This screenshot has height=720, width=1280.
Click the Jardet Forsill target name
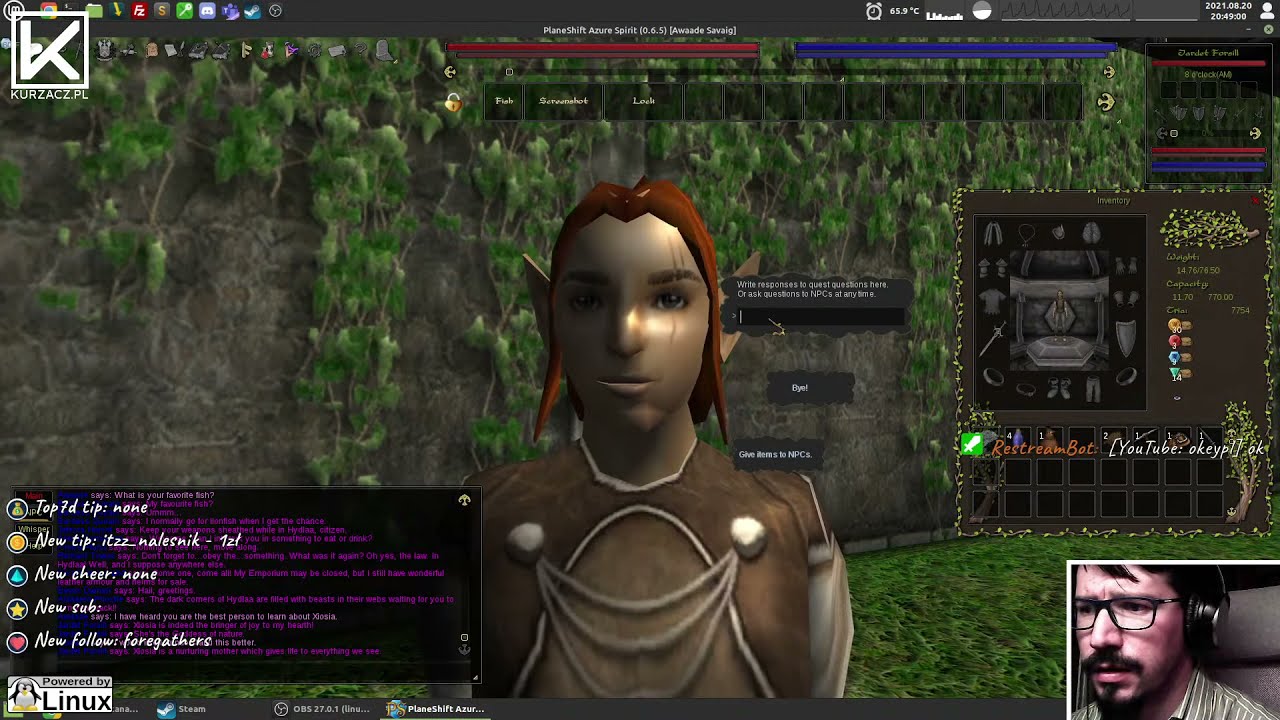(1208, 53)
